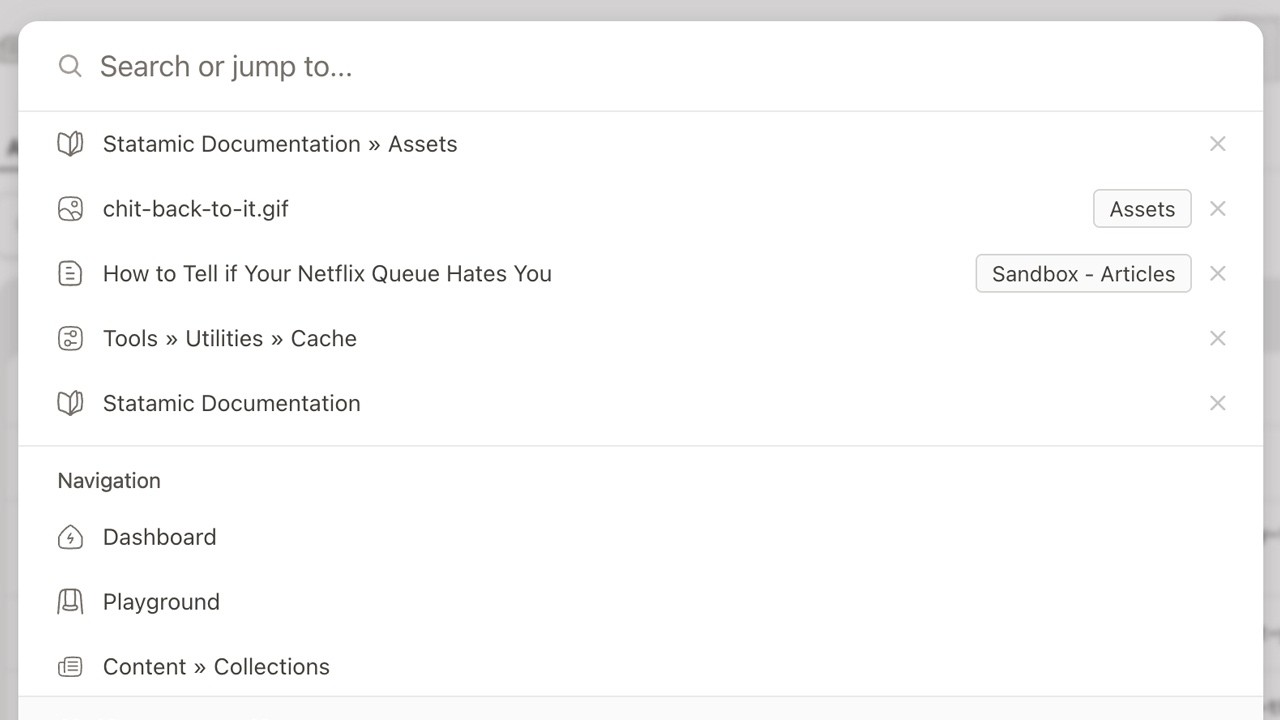Viewport: 1280px width, 720px height.
Task: Click the Assets badge
Action: click(x=1142, y=209)
